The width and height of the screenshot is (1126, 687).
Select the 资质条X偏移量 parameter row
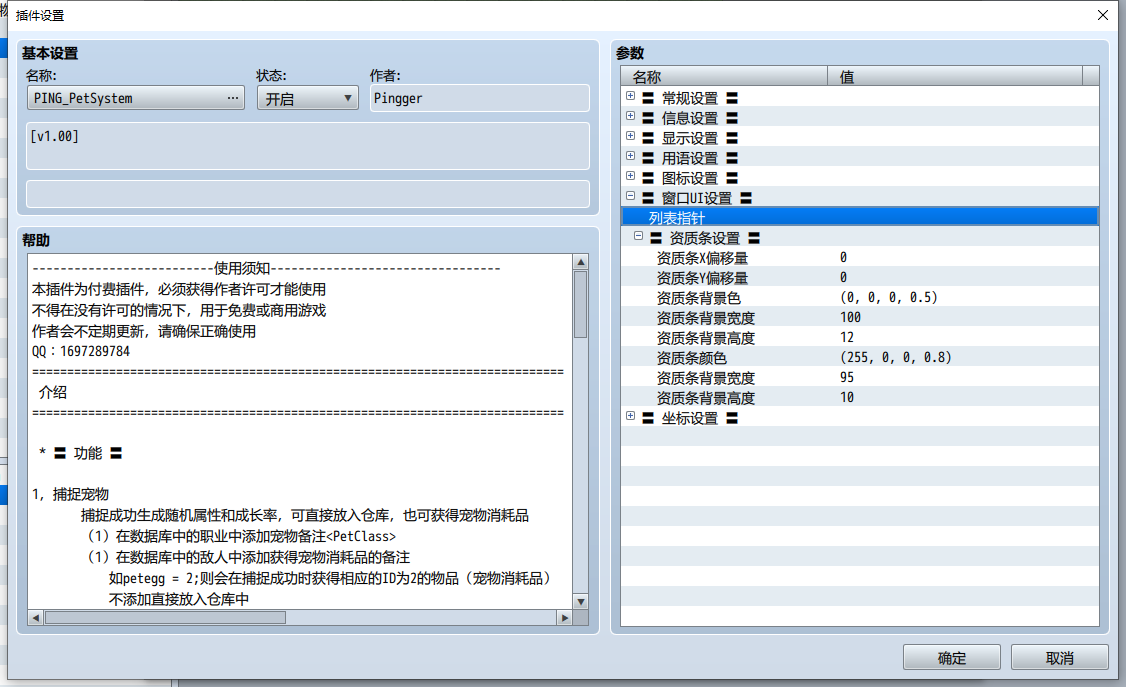(x=860, y=257)
